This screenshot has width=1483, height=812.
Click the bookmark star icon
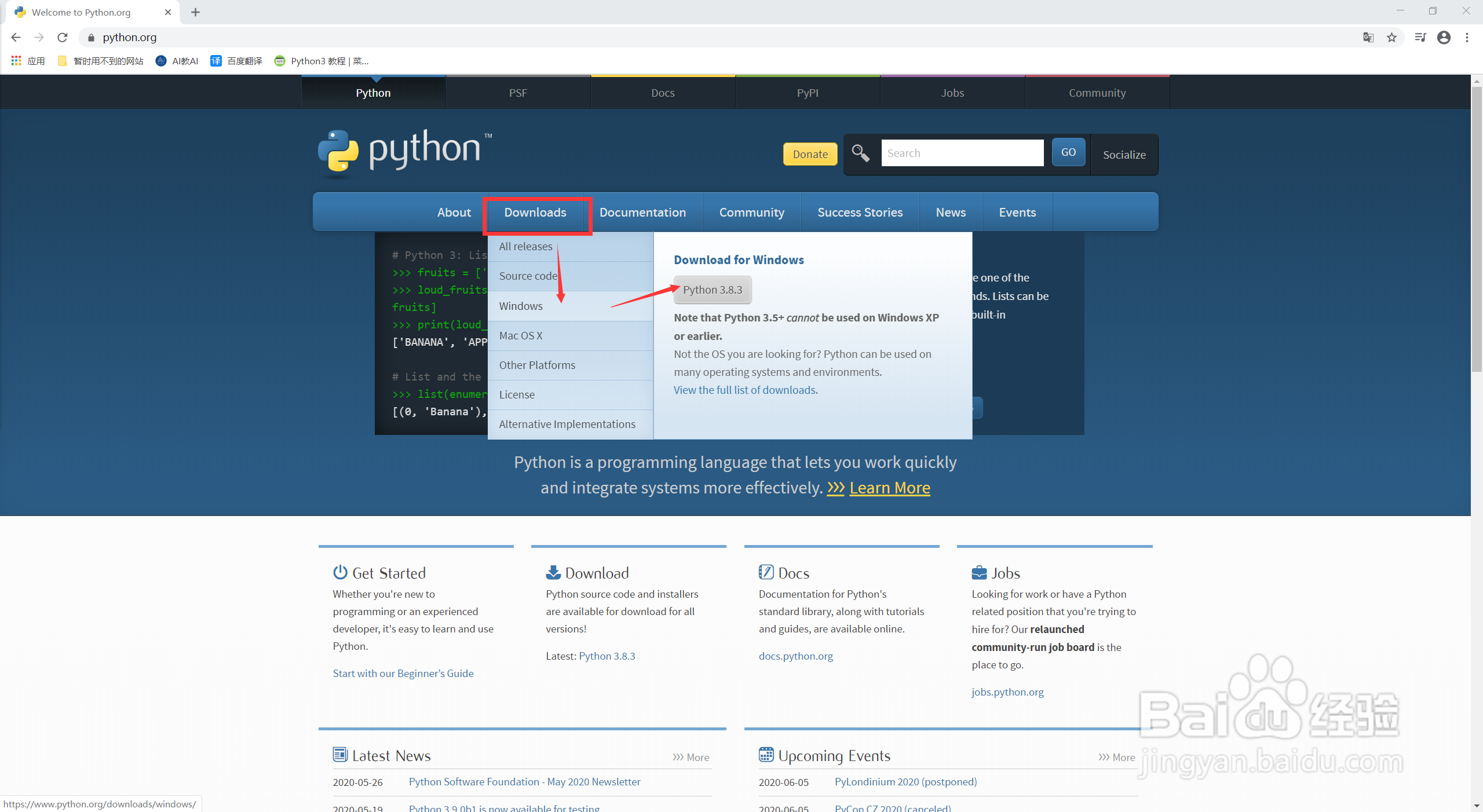pyautogui.click(x=1391, y=38)
